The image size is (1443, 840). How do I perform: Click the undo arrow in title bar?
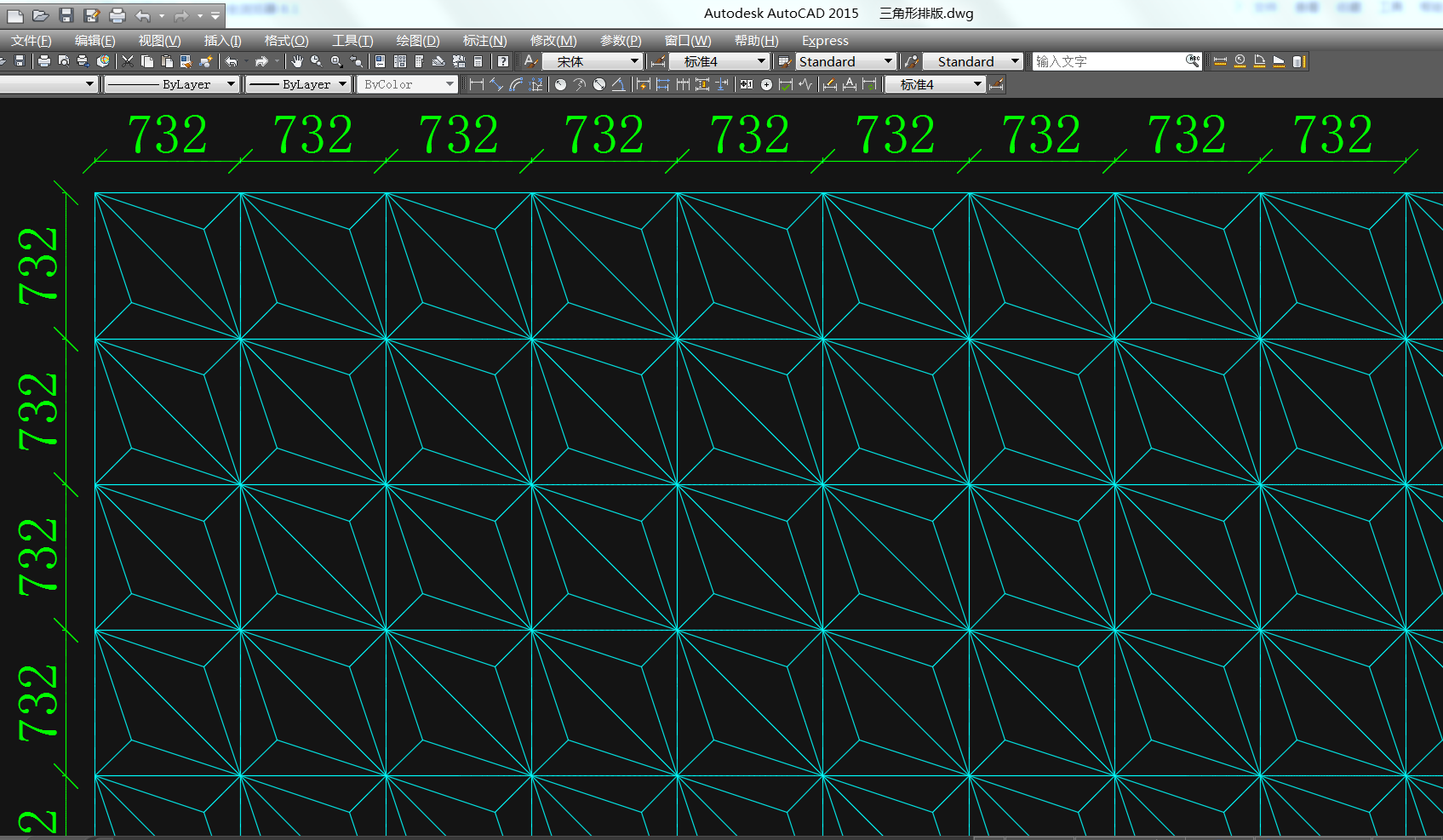click(x=142, y=15)
